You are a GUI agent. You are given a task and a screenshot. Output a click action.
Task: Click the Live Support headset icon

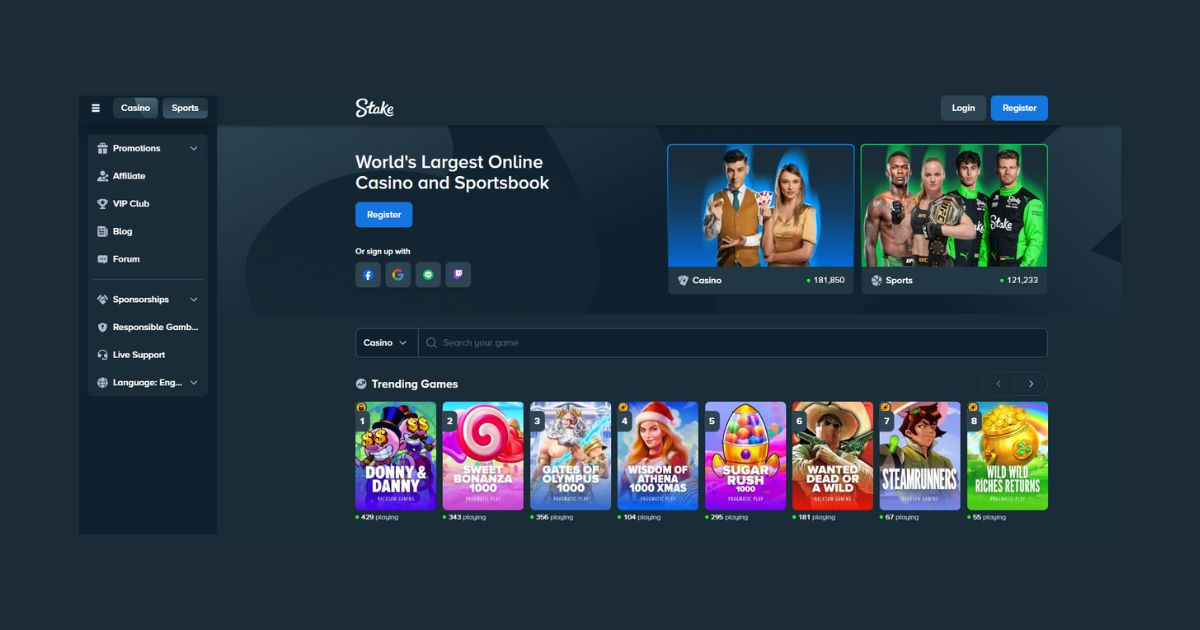coord(102,355)
